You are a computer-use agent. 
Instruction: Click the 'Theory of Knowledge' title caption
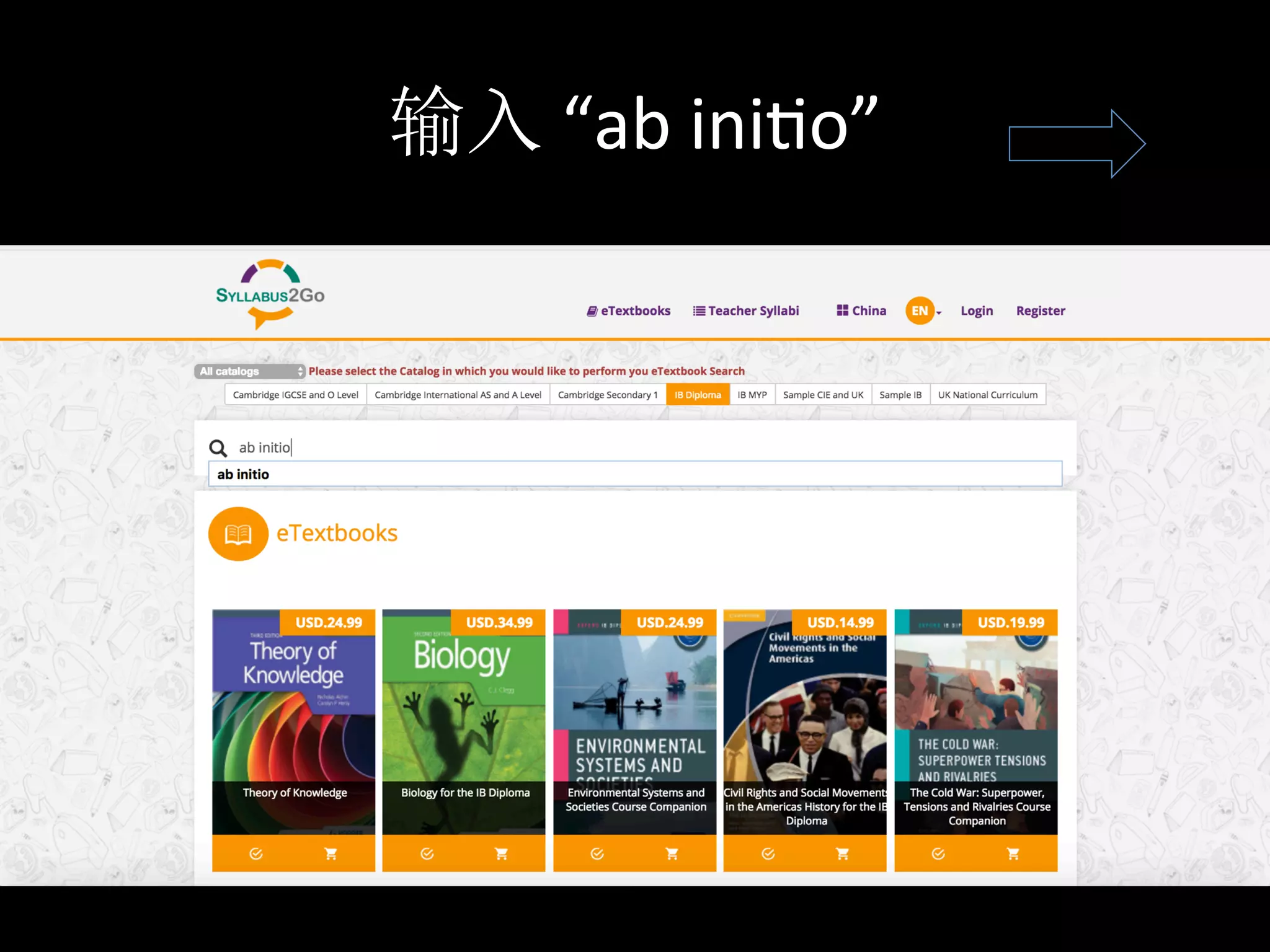(x=295, y=793)
